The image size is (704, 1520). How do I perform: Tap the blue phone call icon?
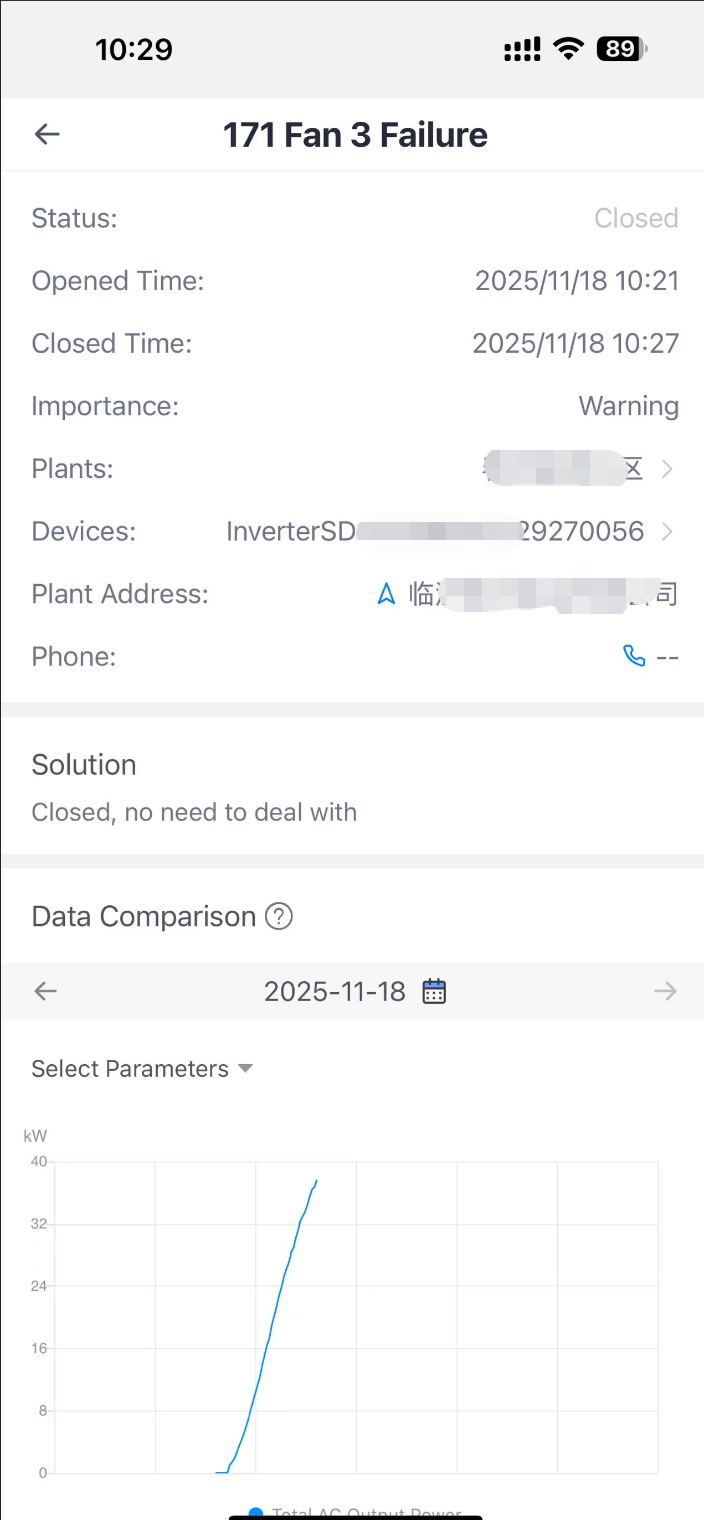pos(634,656)
